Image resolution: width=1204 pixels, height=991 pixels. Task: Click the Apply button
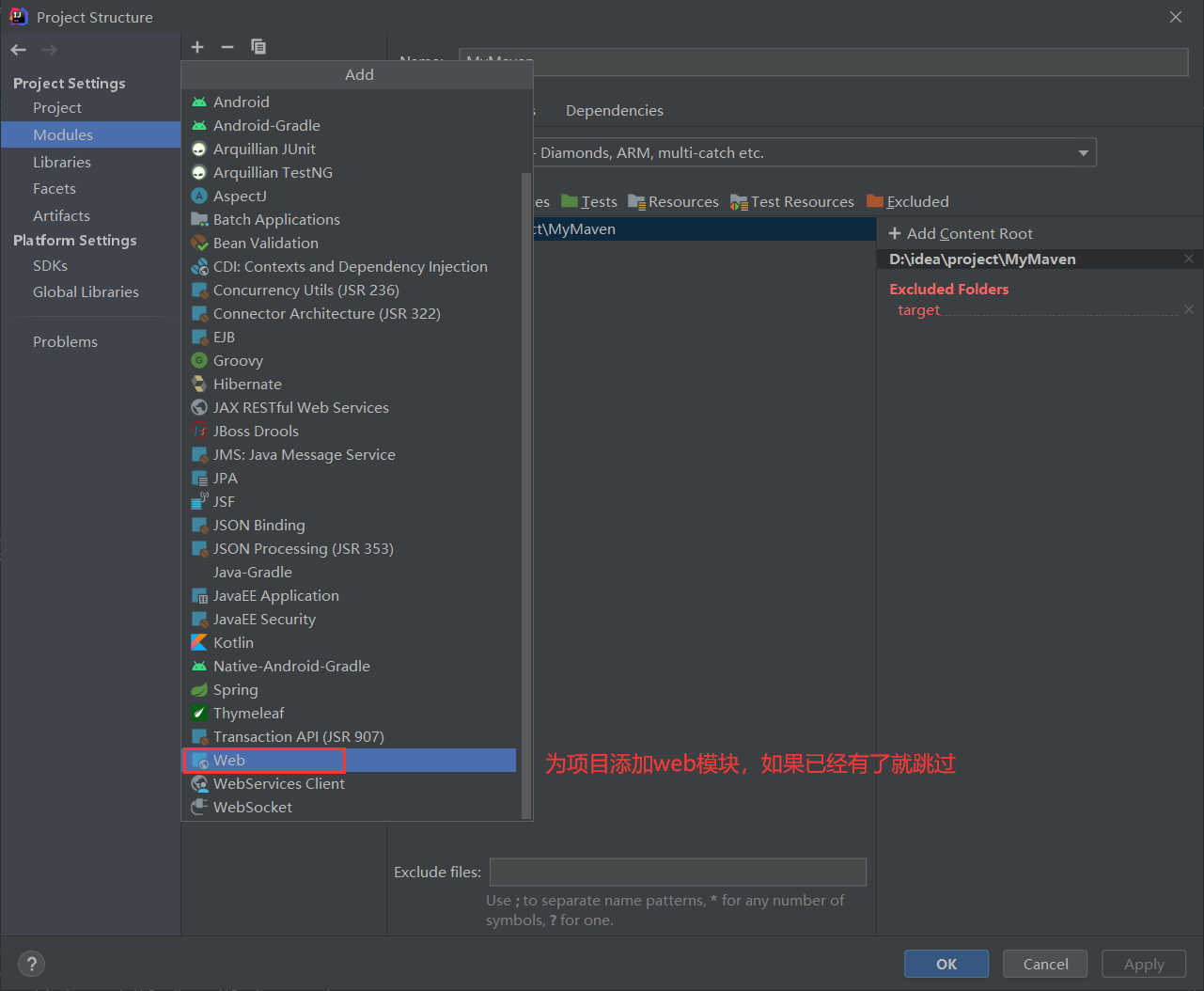(1144, 964)
